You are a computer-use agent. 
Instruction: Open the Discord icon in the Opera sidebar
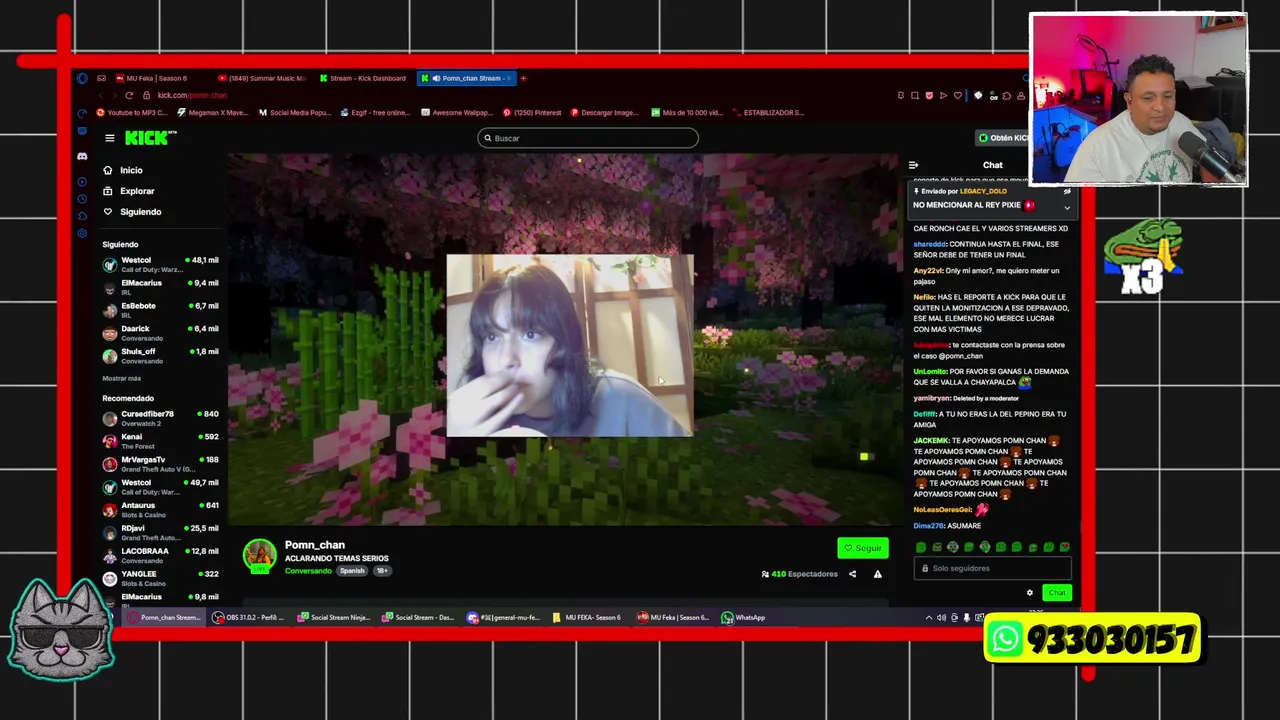(82, 156)
